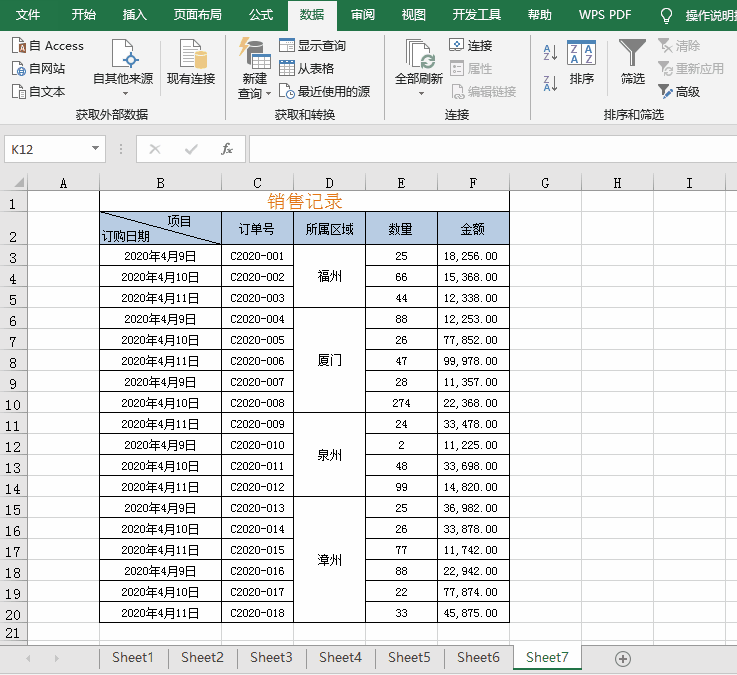The height and width of the screenshot is (675, 737).
Task: Click 全部刷新 refresh all icon
Action: coord(419,55)
